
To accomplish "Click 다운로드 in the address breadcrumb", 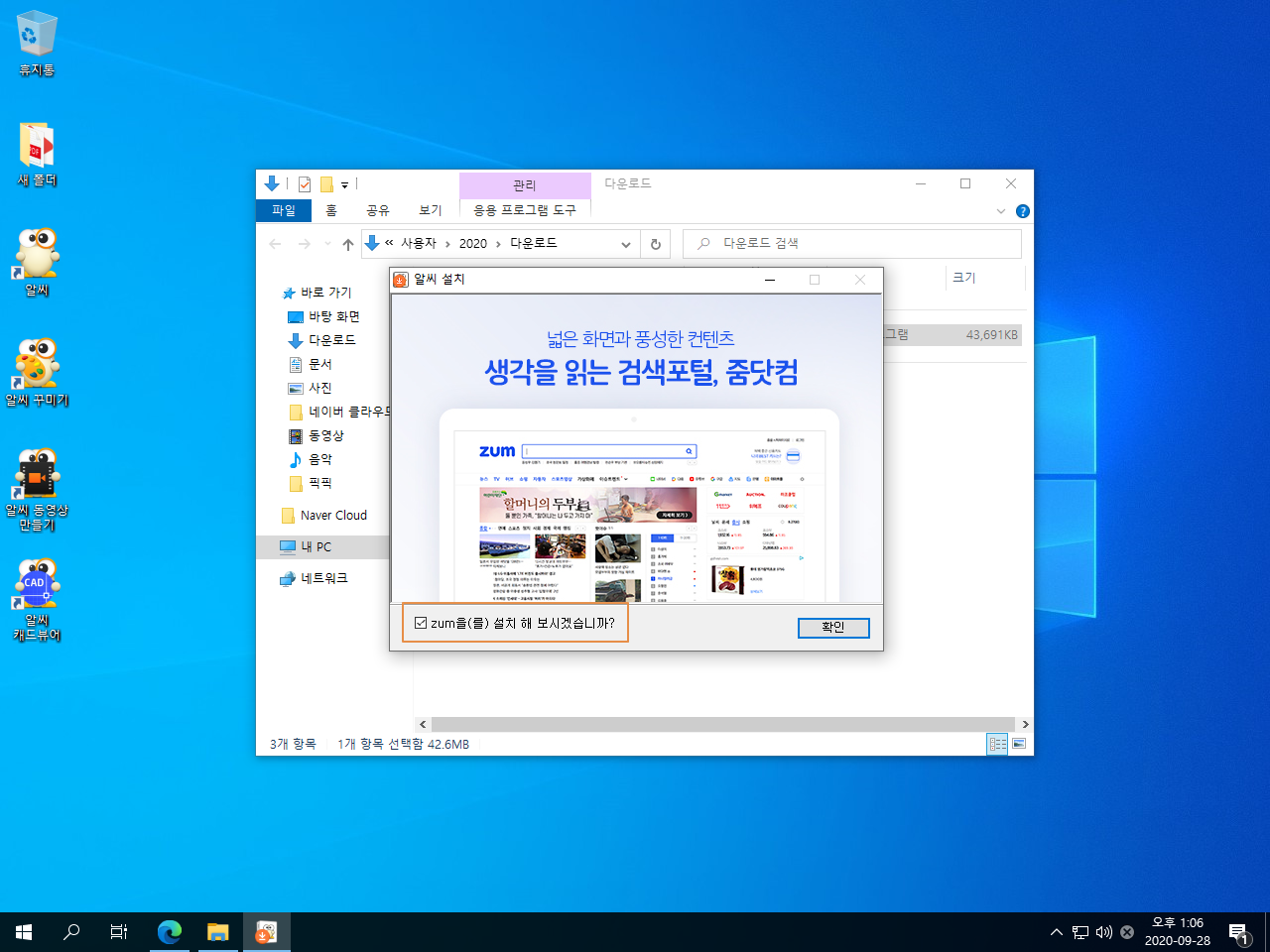I will 534,243.
